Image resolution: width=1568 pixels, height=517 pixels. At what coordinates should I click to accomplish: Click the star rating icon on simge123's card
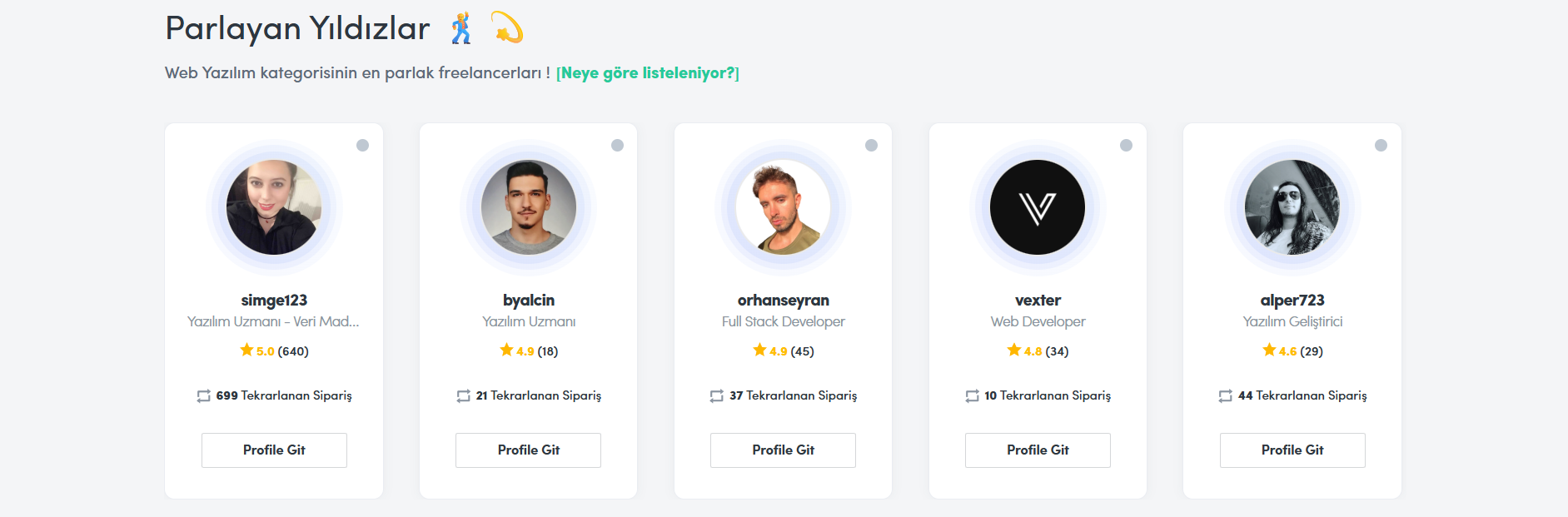(x=246, y=350)
